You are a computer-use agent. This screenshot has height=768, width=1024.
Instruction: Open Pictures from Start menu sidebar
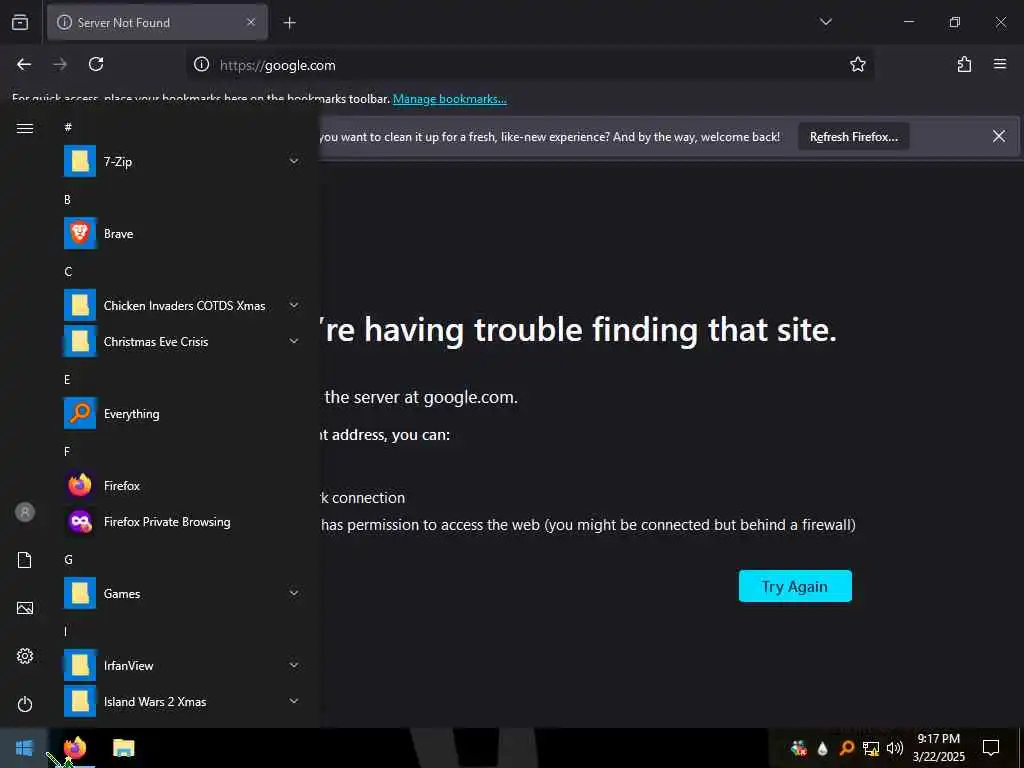(25, 608)
